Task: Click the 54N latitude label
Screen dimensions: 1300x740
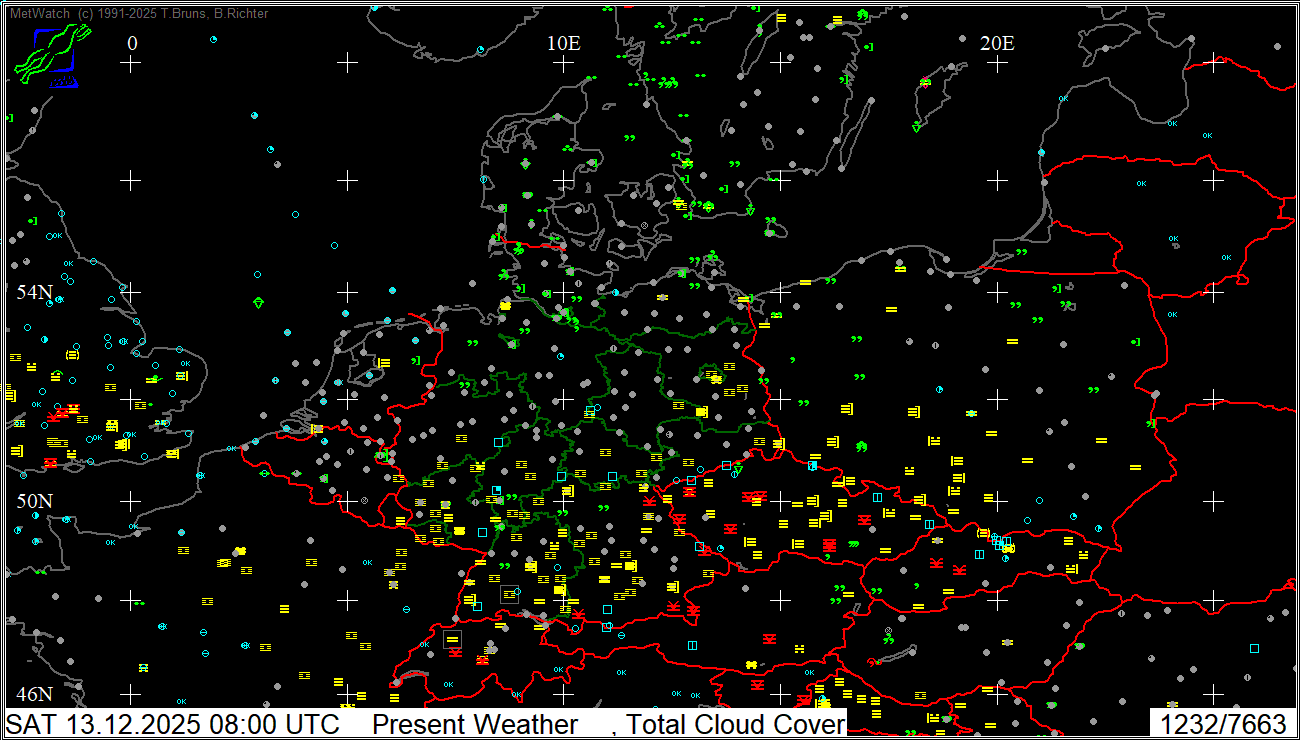Action: [34, 292]
